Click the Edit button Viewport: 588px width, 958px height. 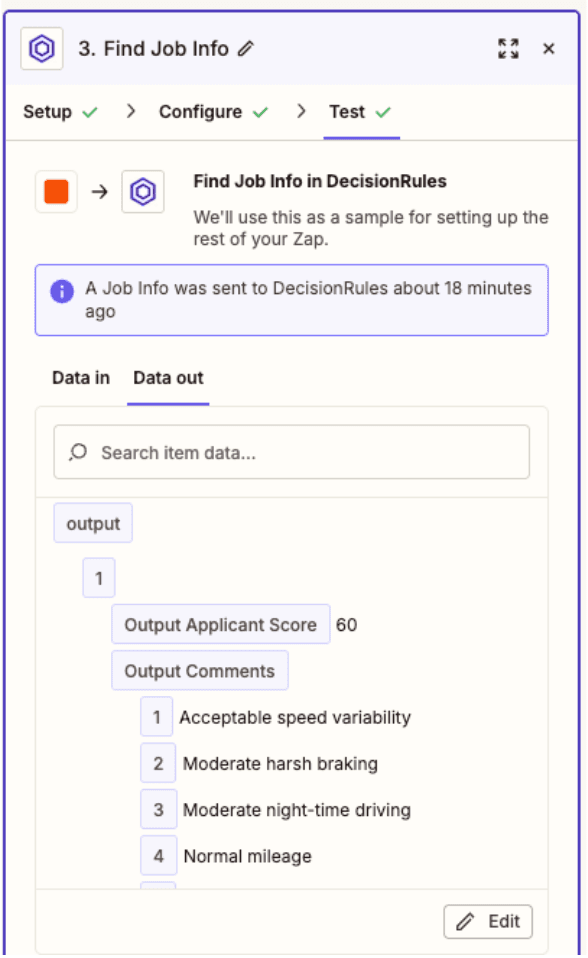pos(488,921)
